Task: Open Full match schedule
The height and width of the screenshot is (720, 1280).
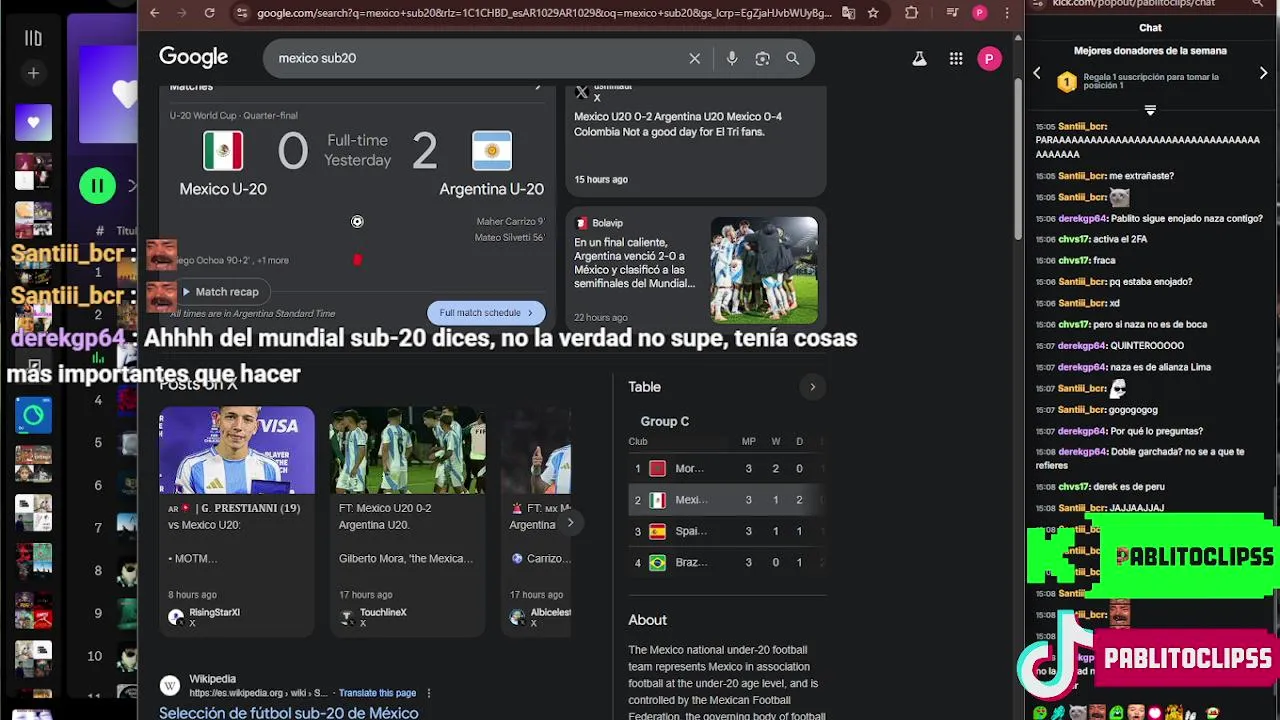Action: (486, 313)
